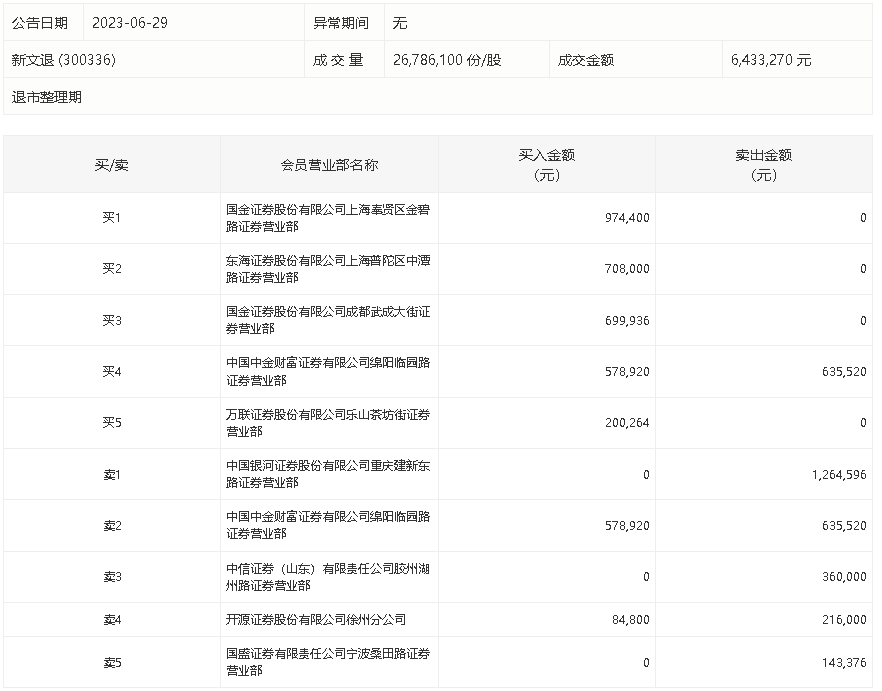Click 国盛证券宁波桑田路证券营业部 name

point(328,662)
